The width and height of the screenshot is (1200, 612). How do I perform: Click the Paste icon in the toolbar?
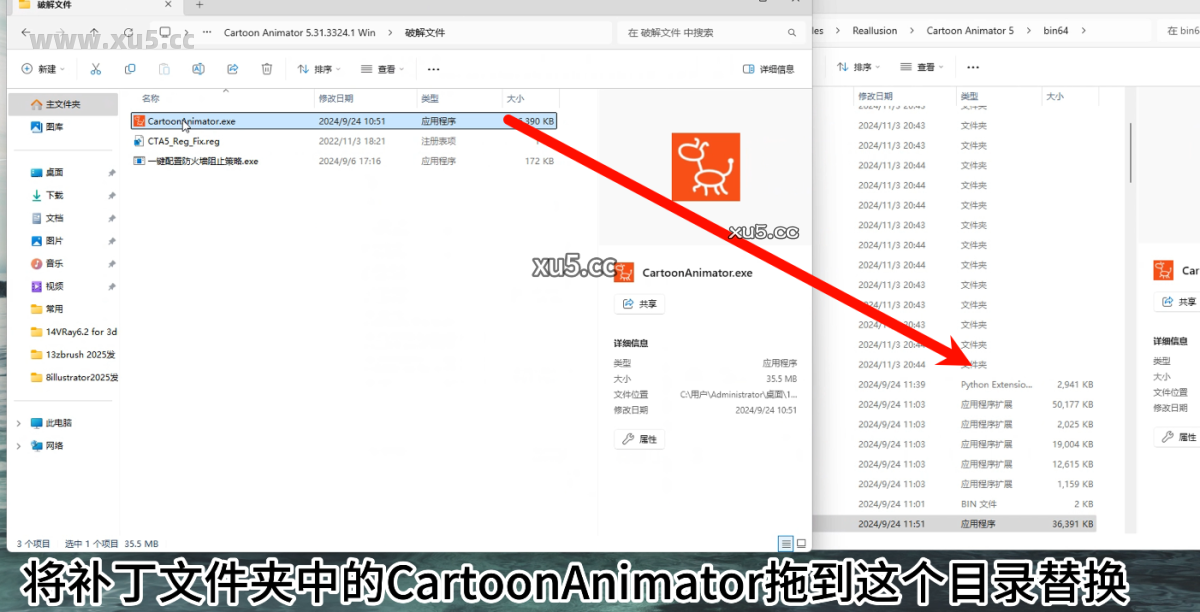tap(164, 69)
